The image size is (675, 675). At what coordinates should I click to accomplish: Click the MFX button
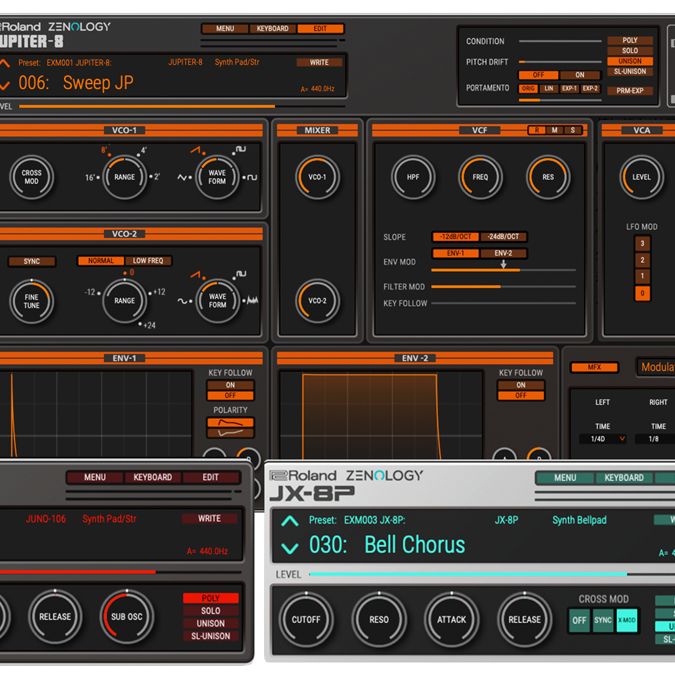click(x=594, y=367)
